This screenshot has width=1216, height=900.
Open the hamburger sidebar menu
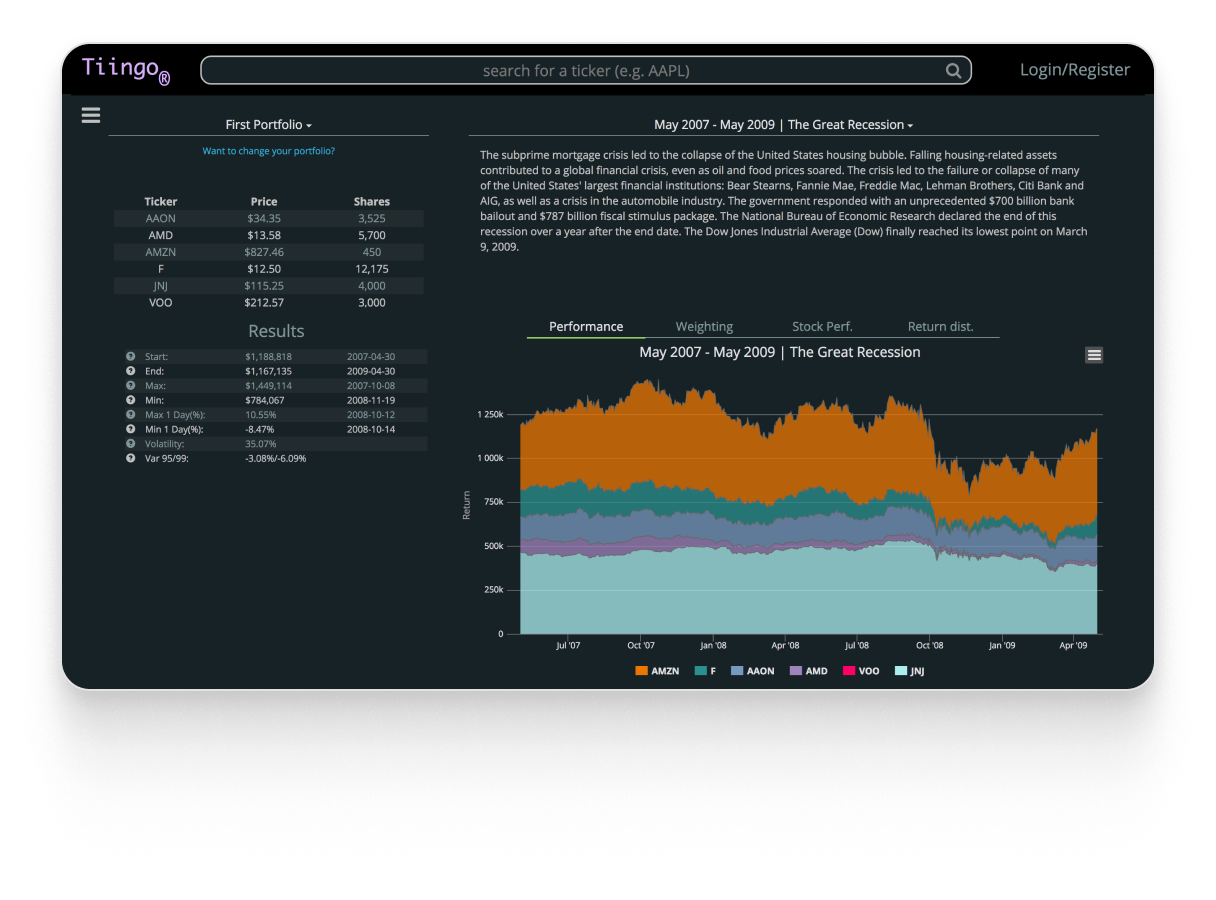pos(91,116)
